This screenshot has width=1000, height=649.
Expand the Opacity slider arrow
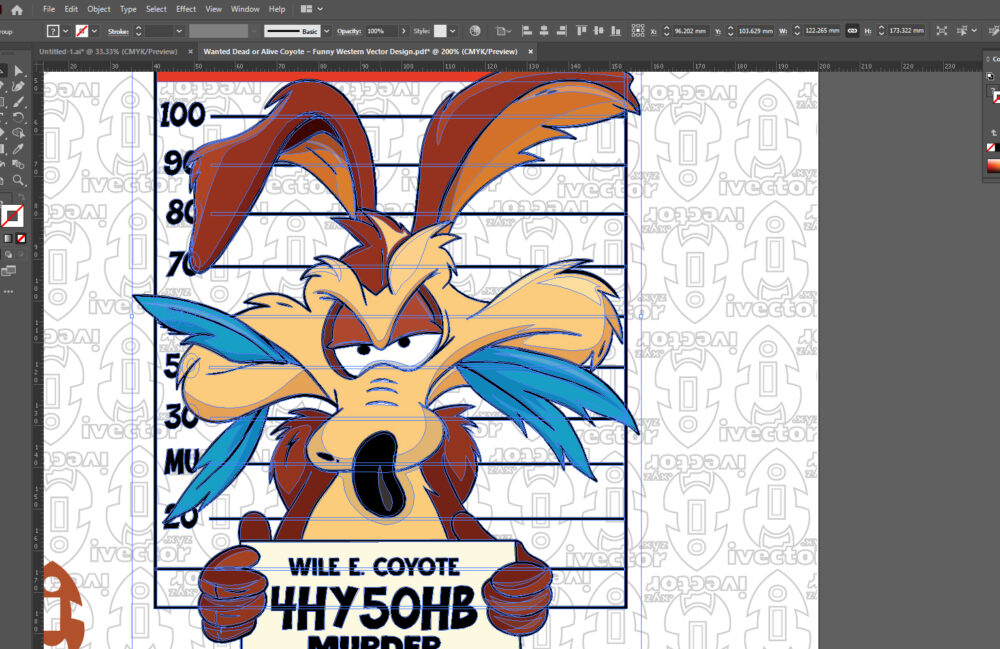[403, 31]
